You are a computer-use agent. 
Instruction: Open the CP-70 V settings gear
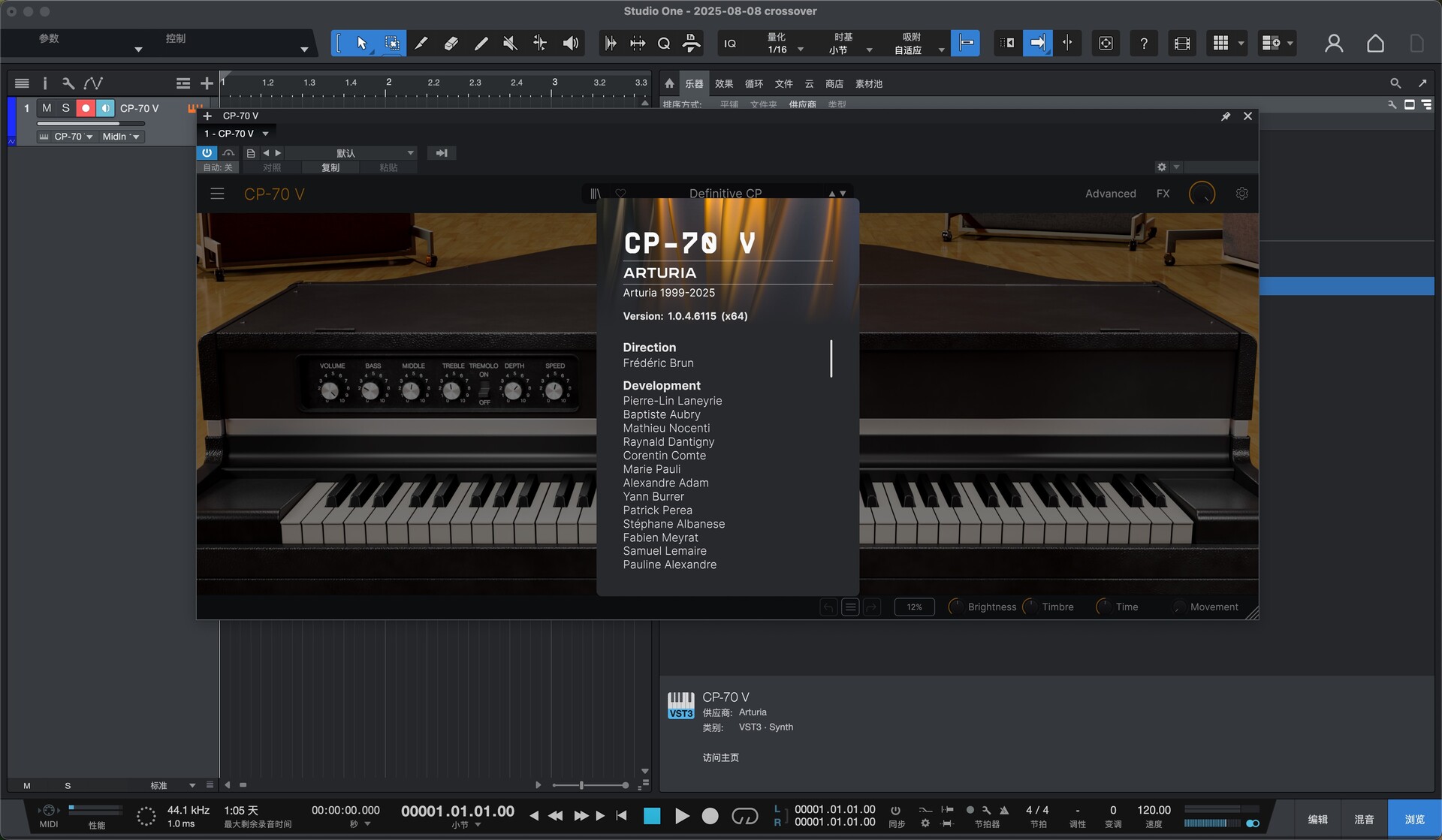coord(1242,194)
